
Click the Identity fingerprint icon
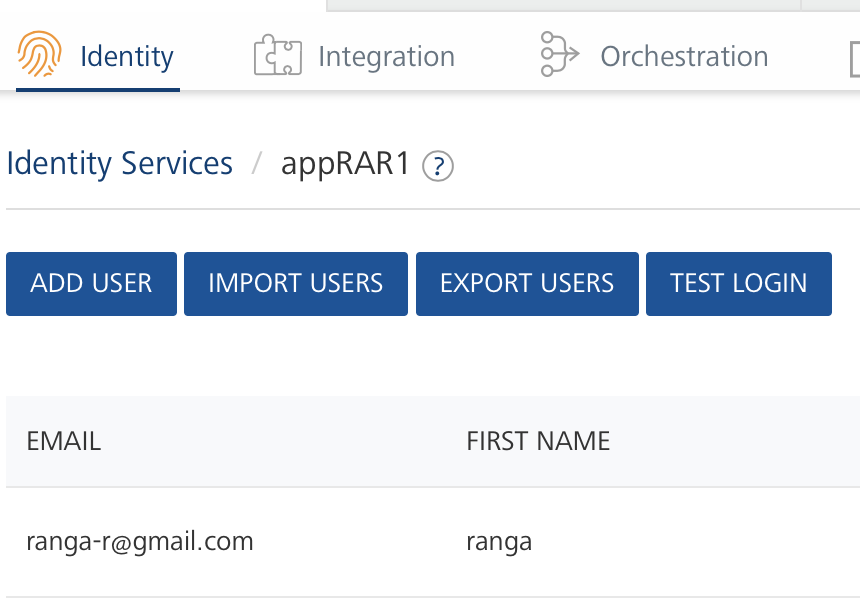click(x=39, y=55)
